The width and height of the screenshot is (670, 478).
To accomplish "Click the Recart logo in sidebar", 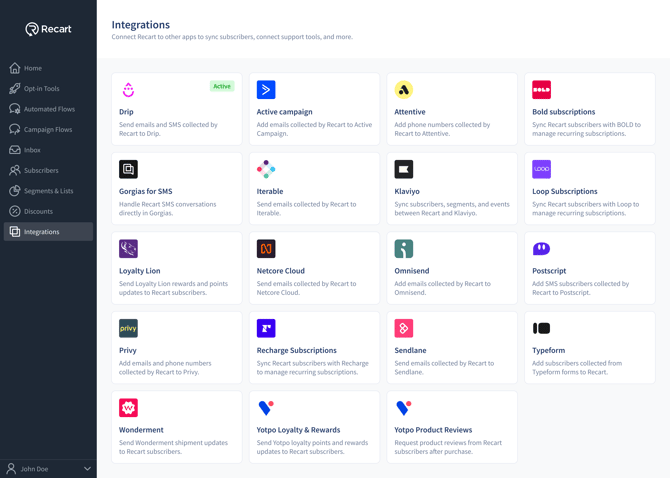I will (48, 29).
